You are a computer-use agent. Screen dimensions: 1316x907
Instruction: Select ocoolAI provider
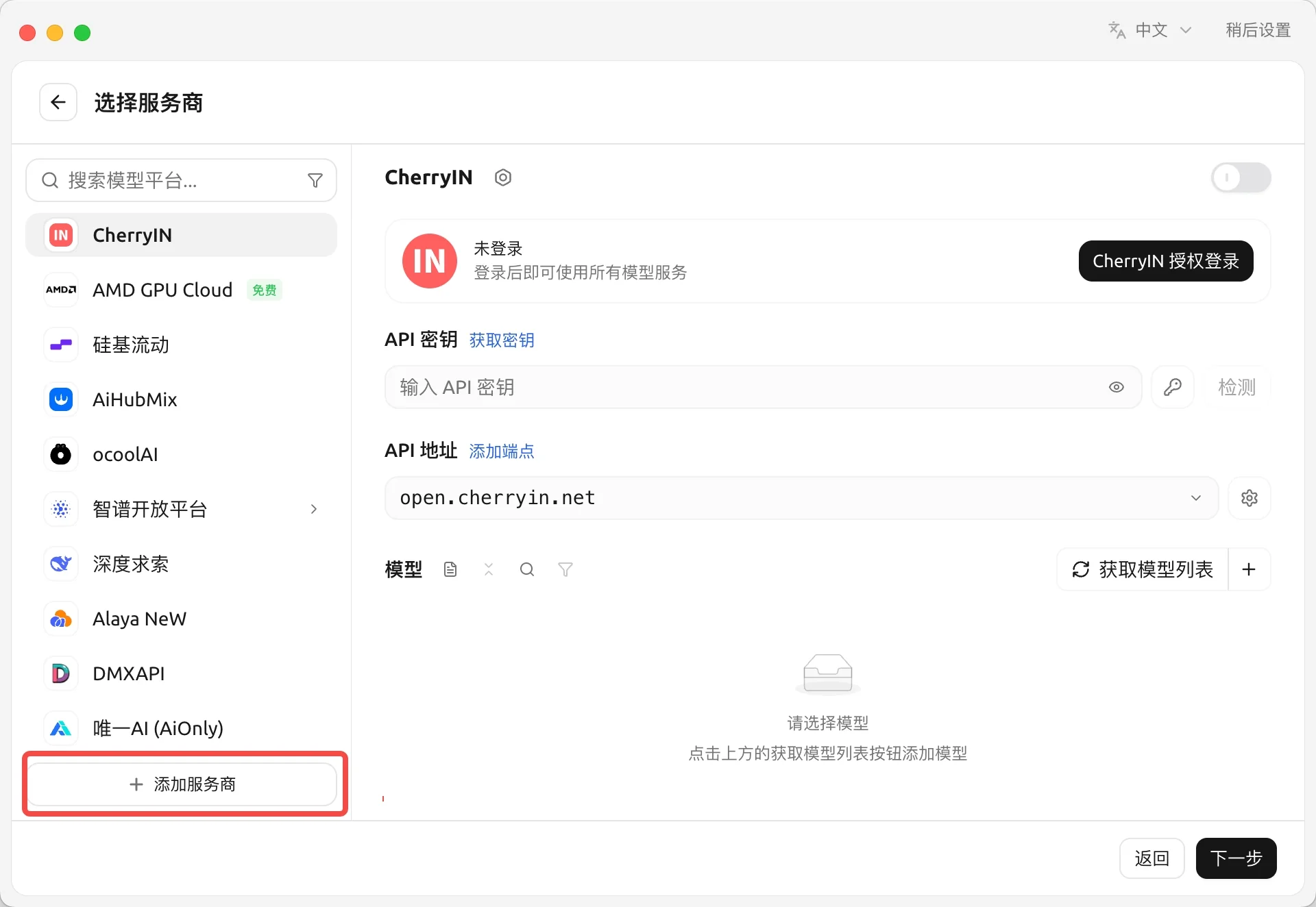click(182, 454)
